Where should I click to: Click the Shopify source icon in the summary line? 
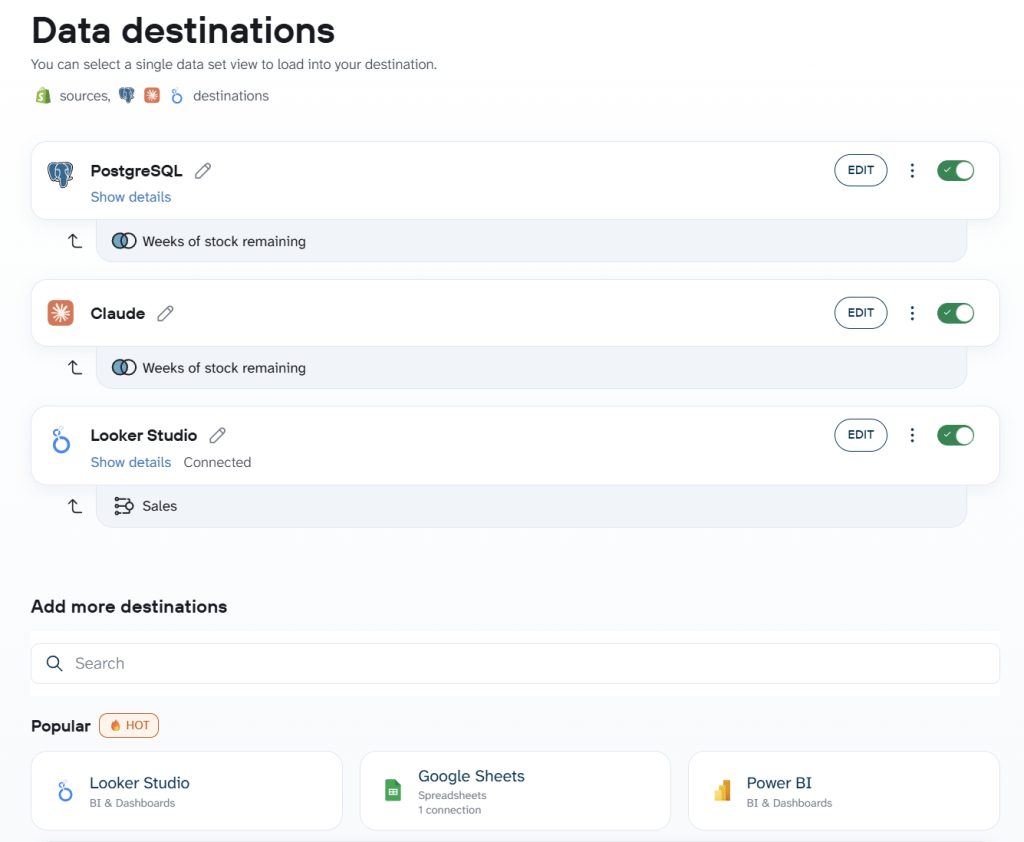[x=43, y=96]
